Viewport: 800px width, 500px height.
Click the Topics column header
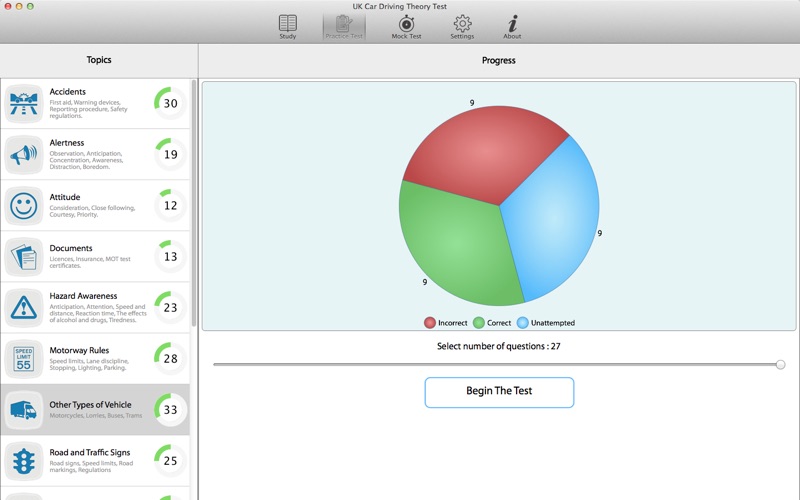98,60
